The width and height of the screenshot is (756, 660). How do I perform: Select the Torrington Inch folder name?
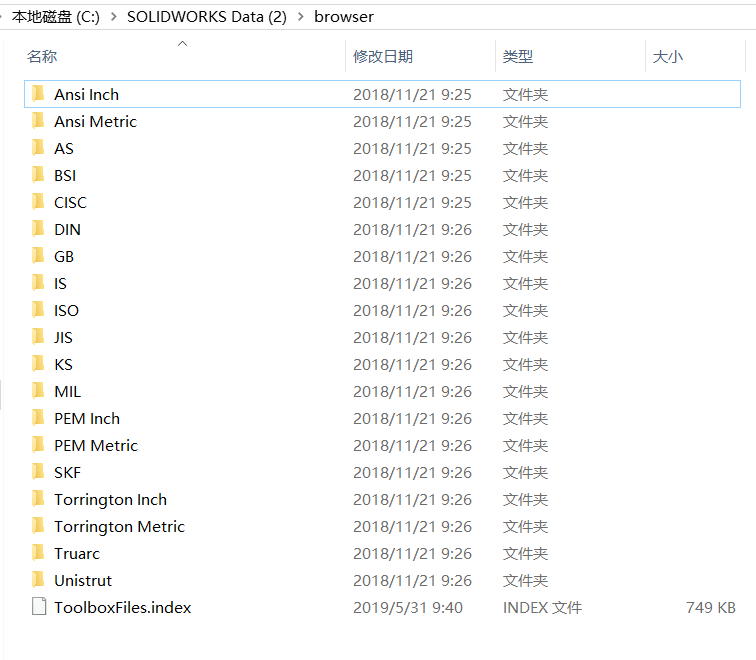point(110,499)
